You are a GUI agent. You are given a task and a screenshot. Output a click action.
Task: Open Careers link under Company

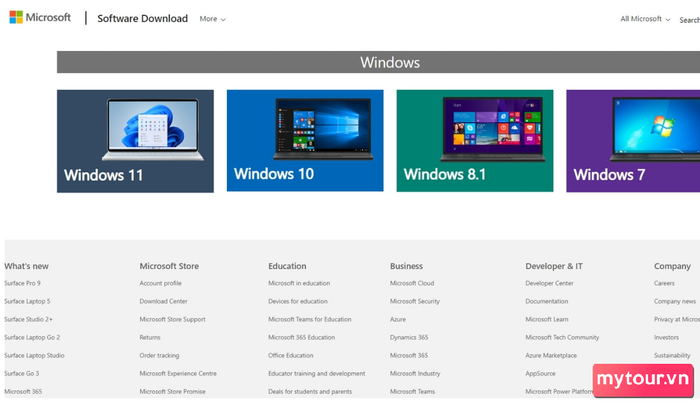pos(664,283)
